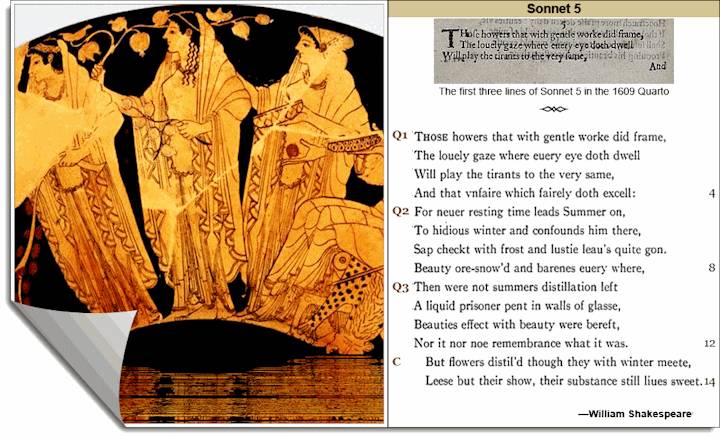Click the C couplet marker

[397, 362]
